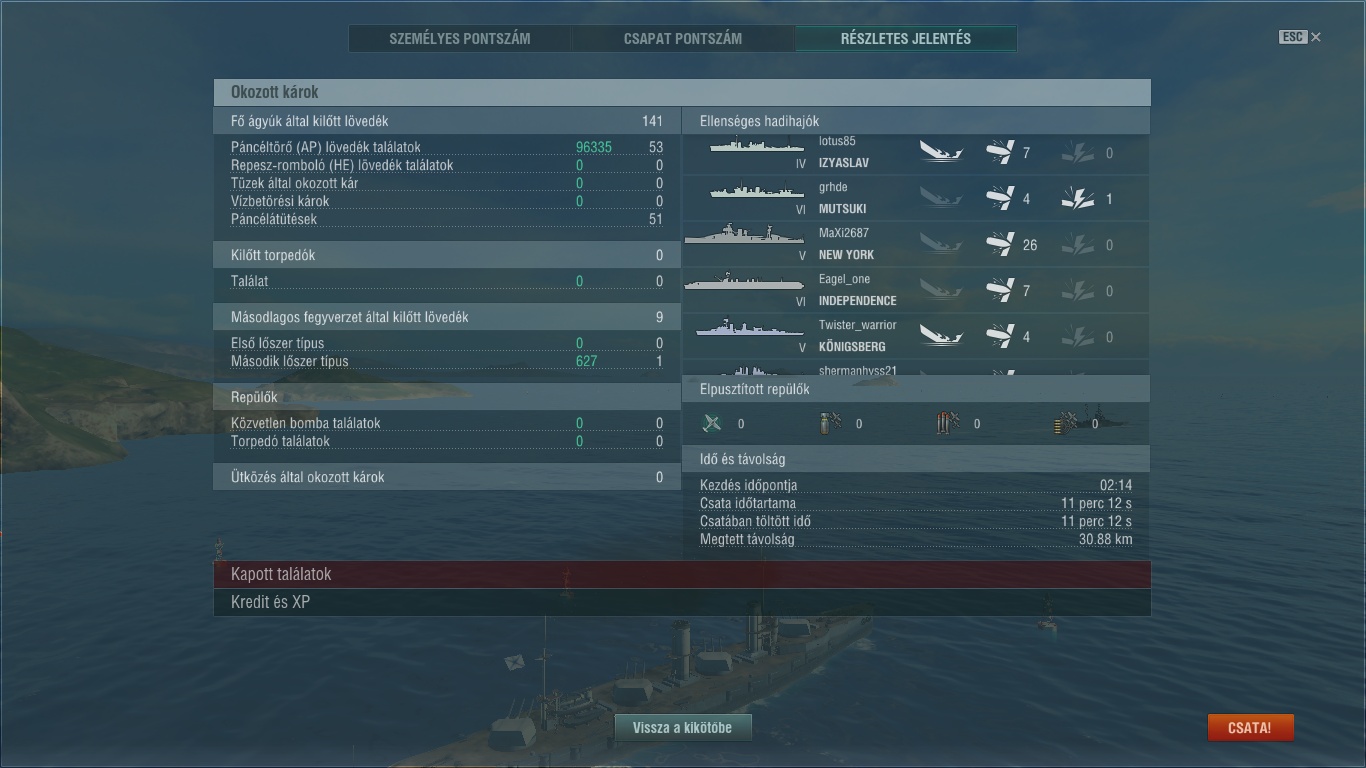
Task: Click the Páncéltörő (AP) lövedék találatok row
Action: tap(447, 147)
